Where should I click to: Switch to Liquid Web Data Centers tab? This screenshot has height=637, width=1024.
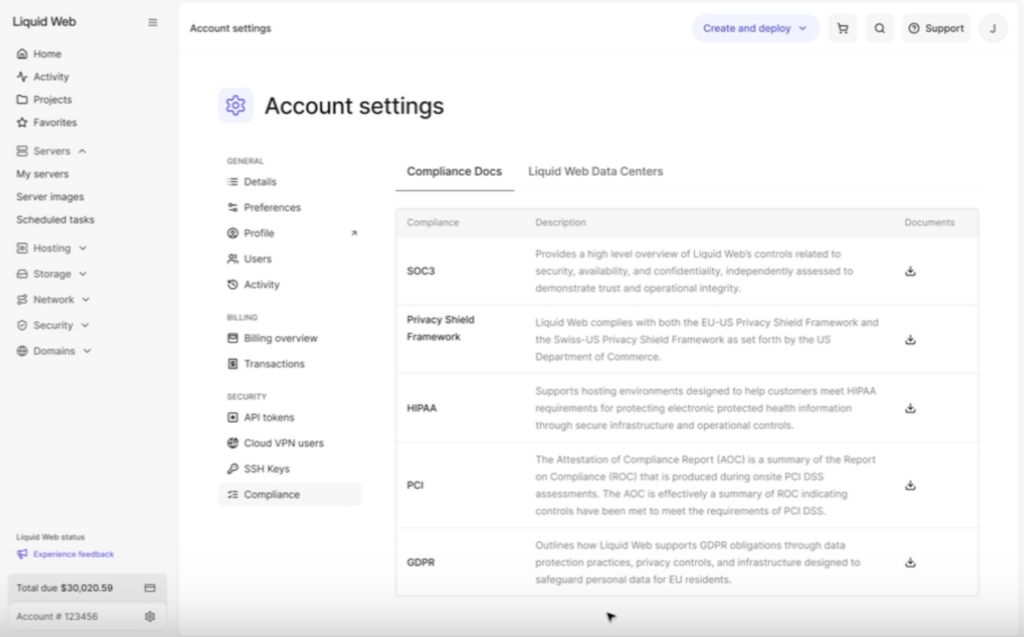595,171
